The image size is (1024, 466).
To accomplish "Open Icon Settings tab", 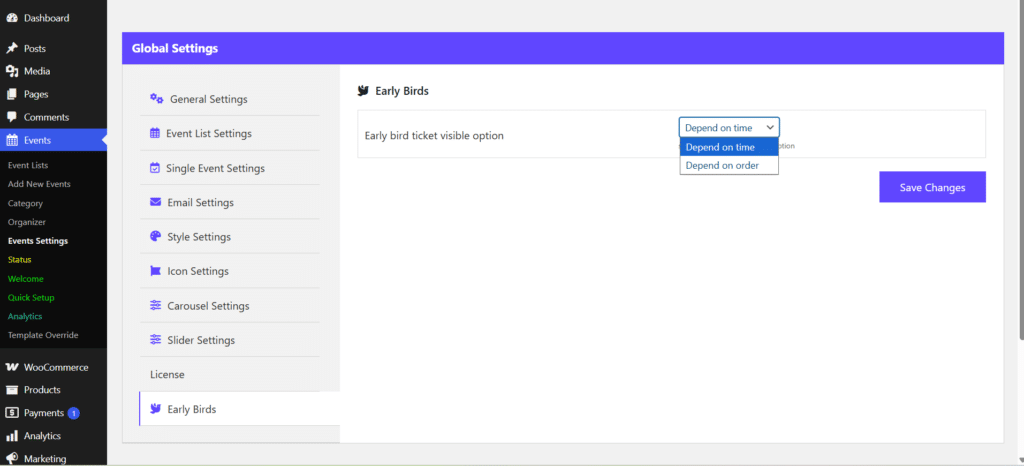I will 230,271.
